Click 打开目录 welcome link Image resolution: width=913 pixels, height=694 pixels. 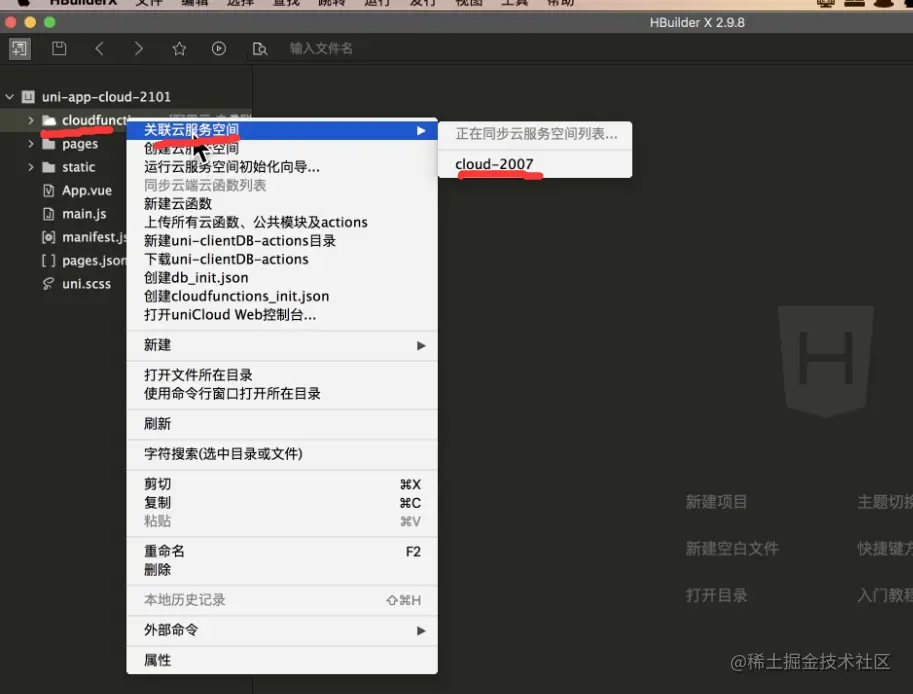[x=716, y=596]
